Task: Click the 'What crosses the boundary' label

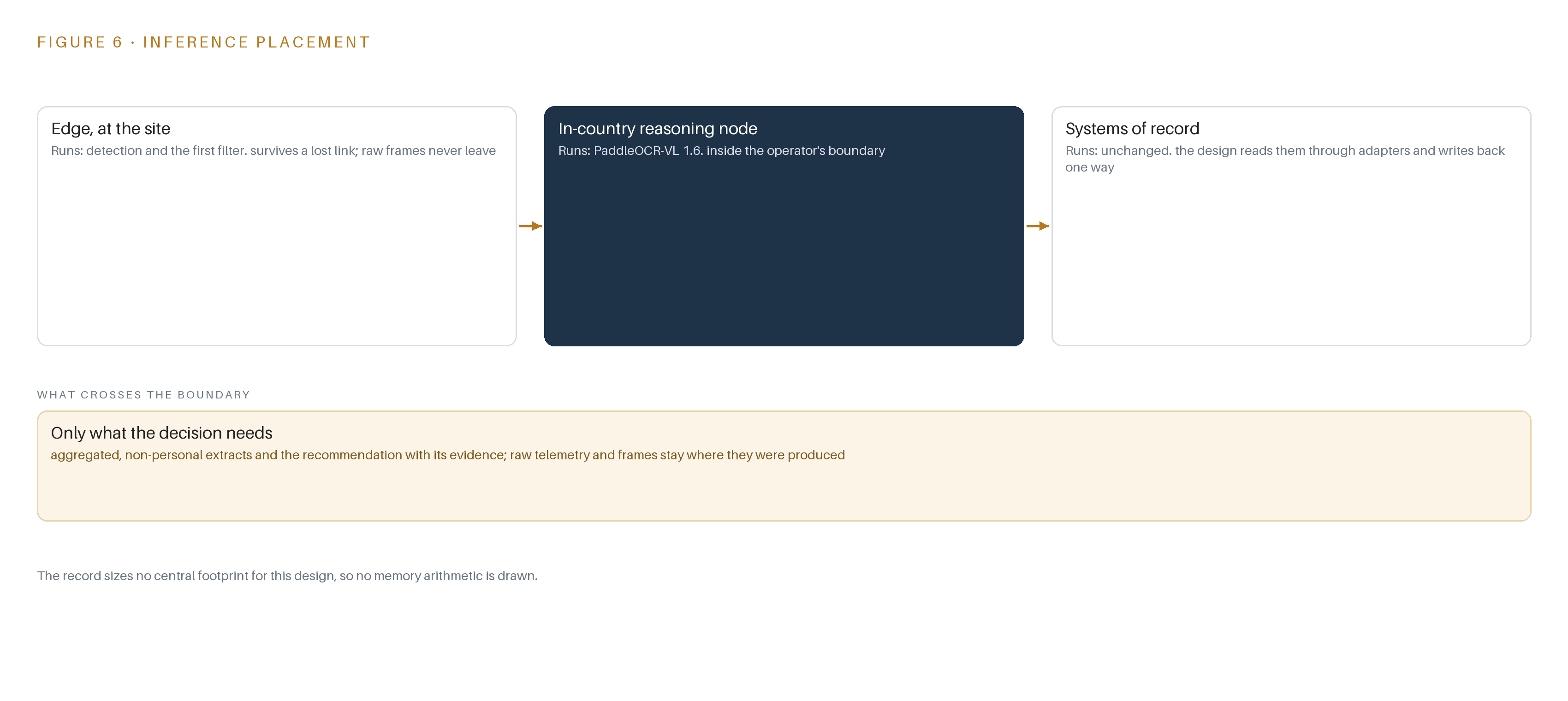Action: (x=143, y=395)
